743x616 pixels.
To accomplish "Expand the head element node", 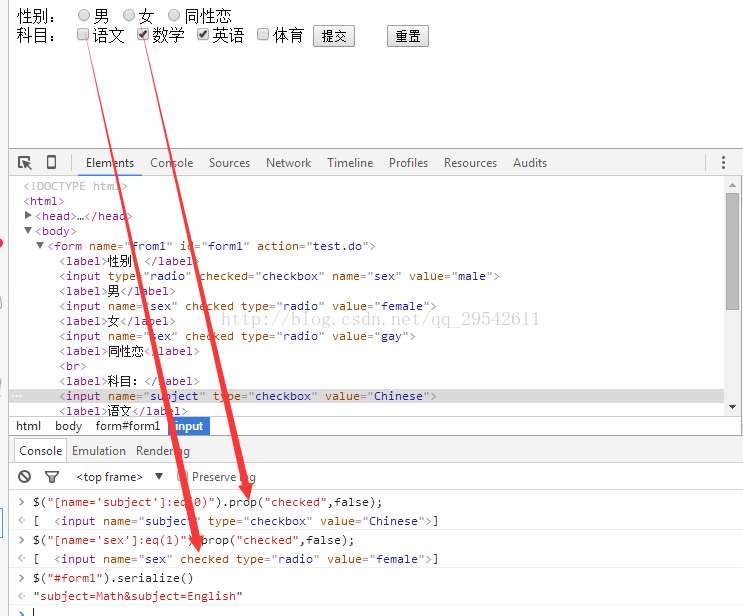I will [x=28, y=216].
